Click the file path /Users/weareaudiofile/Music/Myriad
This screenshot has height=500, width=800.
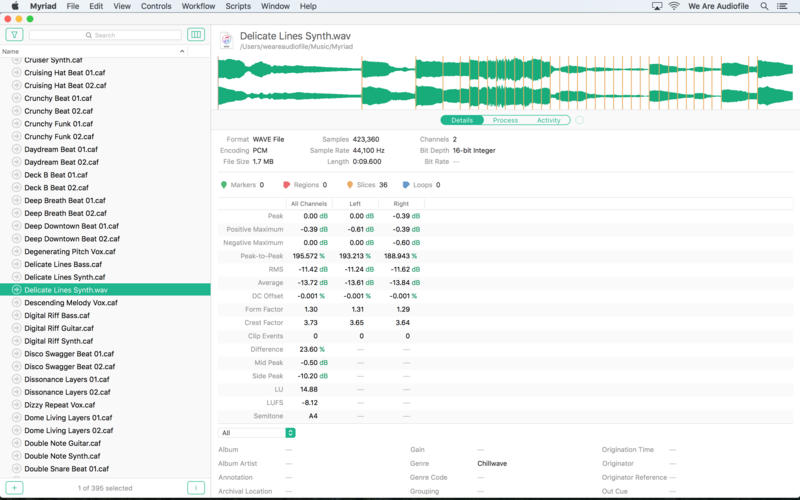point(296,46)
